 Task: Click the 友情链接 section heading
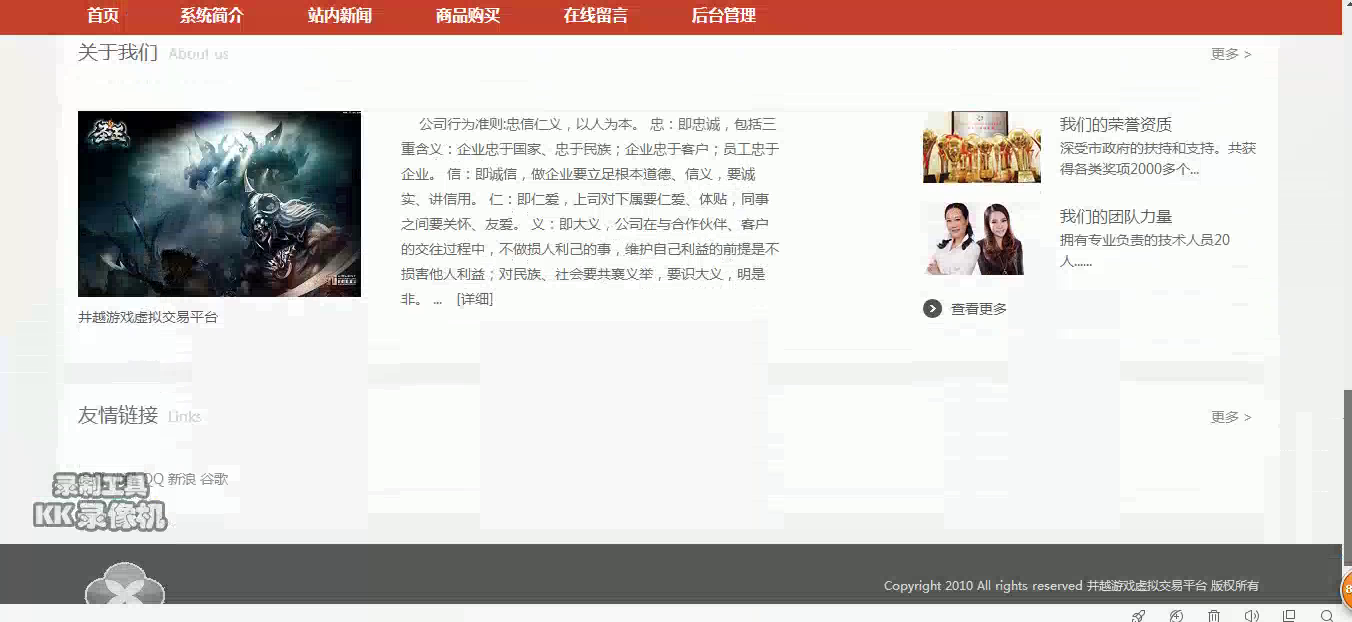(118, 415)
